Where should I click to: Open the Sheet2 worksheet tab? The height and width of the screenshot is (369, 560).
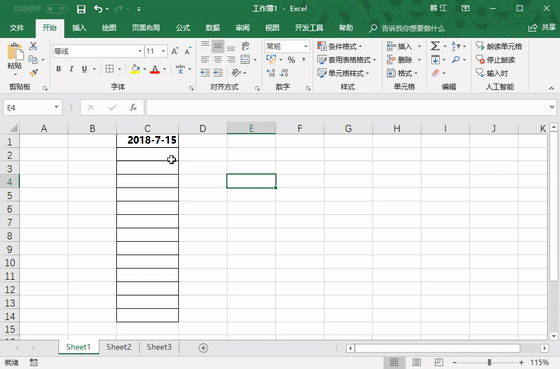point(119,347)
